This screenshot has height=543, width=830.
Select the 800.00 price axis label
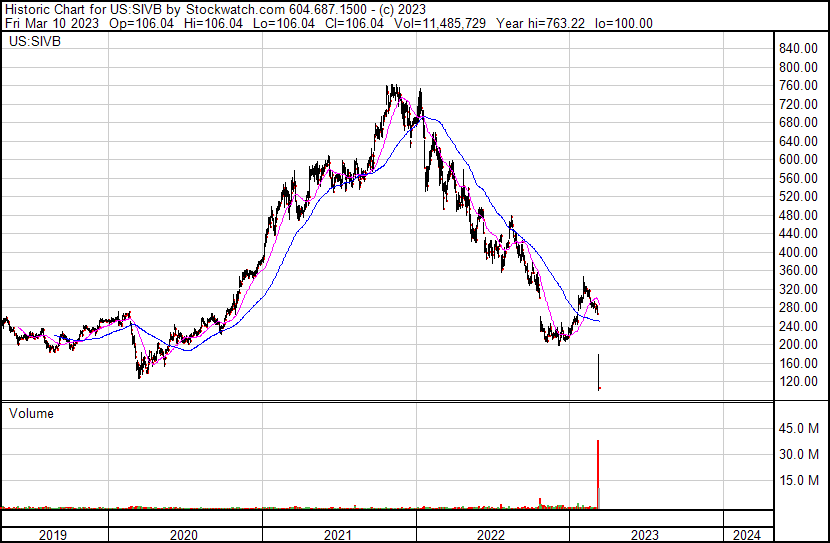coord(798,67)
